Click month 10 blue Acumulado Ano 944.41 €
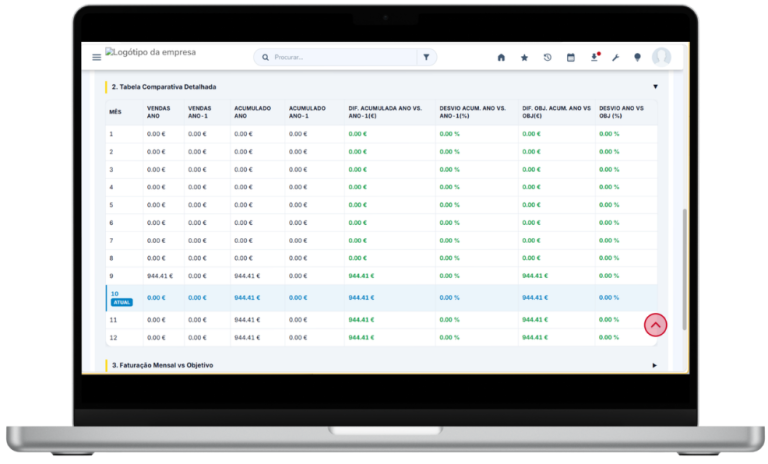The image size is (768, 464). click(247, 298)
